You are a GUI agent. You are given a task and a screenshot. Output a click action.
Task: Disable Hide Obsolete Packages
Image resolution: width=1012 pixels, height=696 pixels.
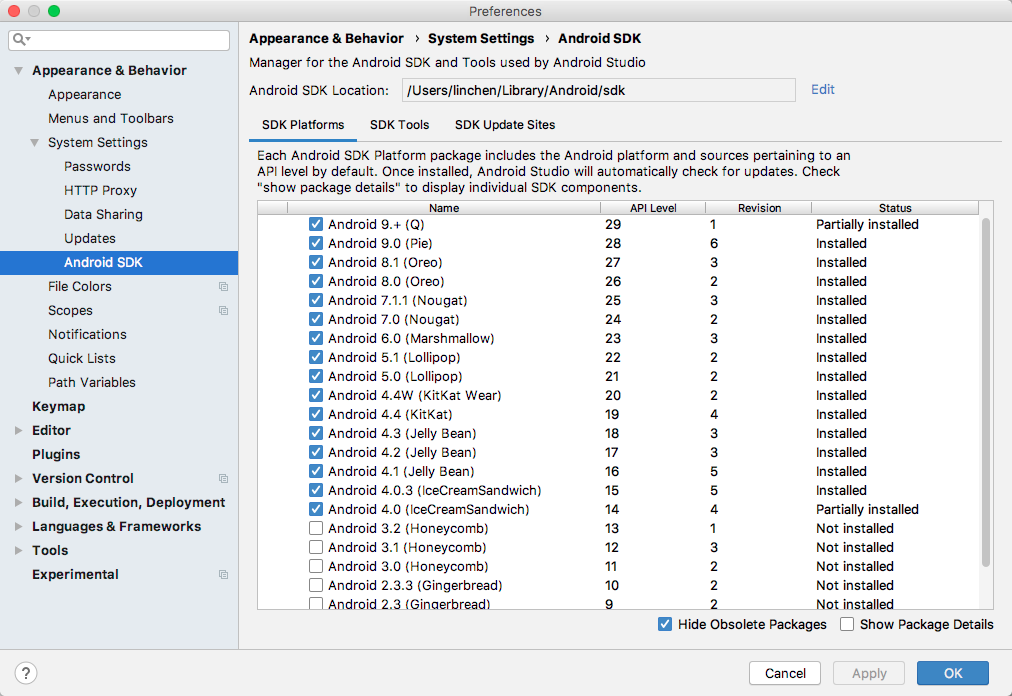click(x=665, y=624)
